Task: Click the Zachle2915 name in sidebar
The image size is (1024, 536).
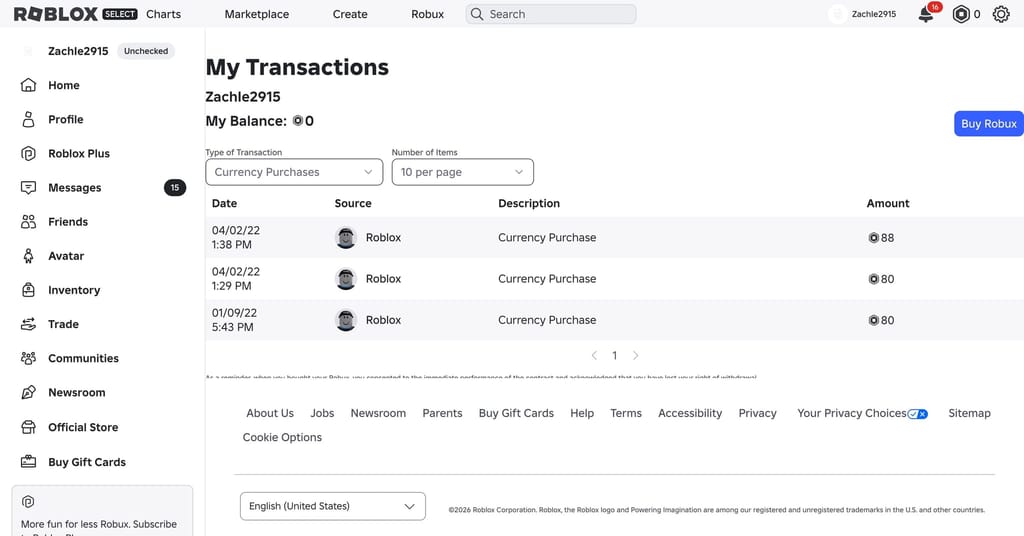Action: click(x=78, y=51)
